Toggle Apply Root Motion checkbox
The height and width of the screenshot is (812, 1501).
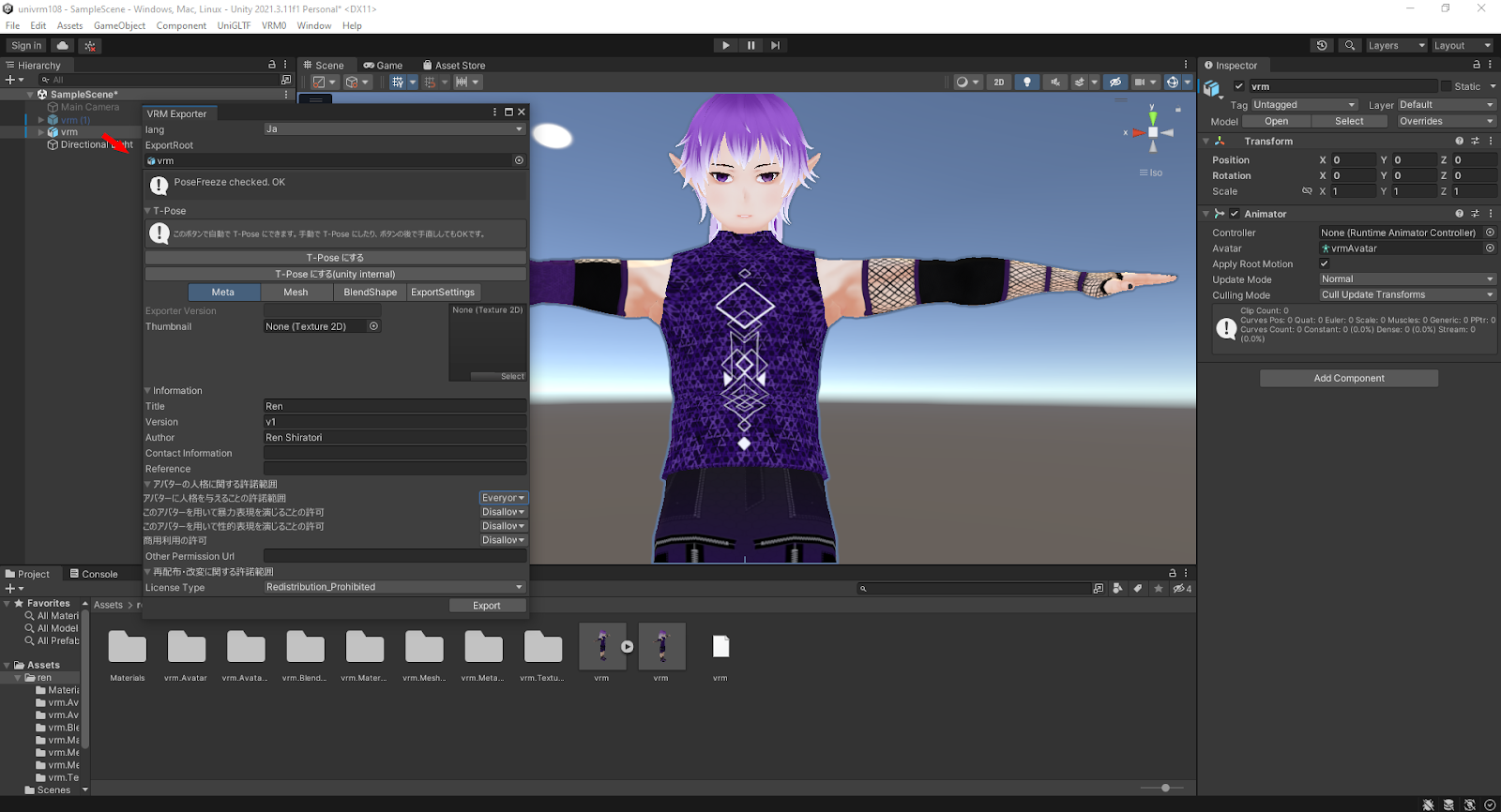(1325, 263)
